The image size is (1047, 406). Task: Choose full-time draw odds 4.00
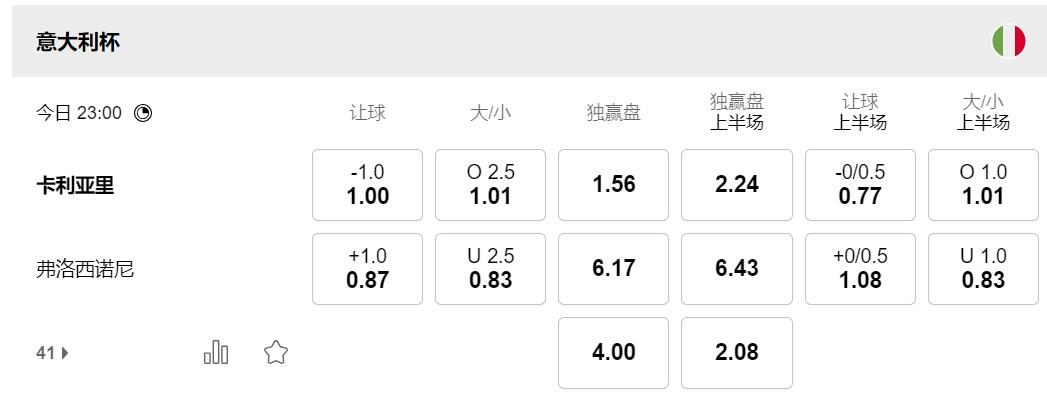click(x=613, y=353)
